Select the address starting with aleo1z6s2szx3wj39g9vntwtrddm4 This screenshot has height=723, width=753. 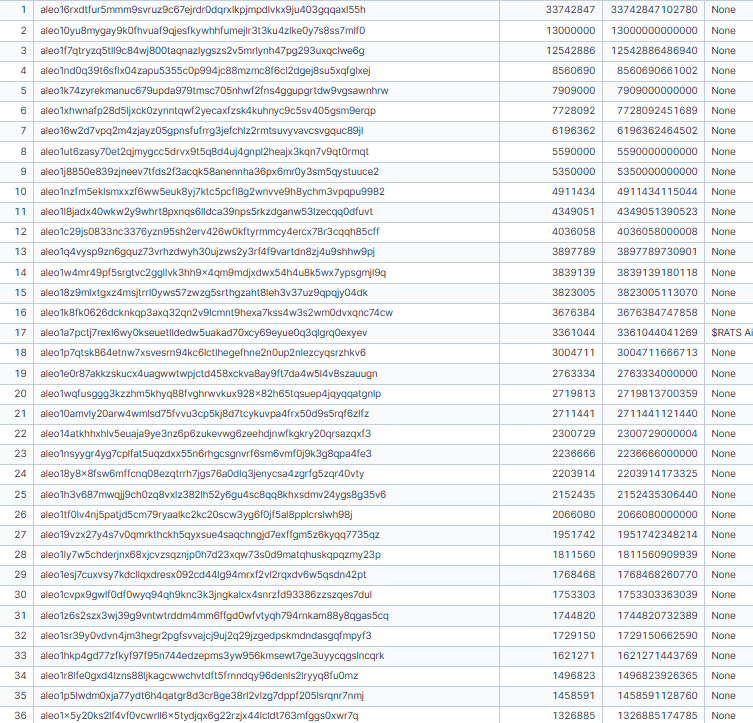[215, 616]
